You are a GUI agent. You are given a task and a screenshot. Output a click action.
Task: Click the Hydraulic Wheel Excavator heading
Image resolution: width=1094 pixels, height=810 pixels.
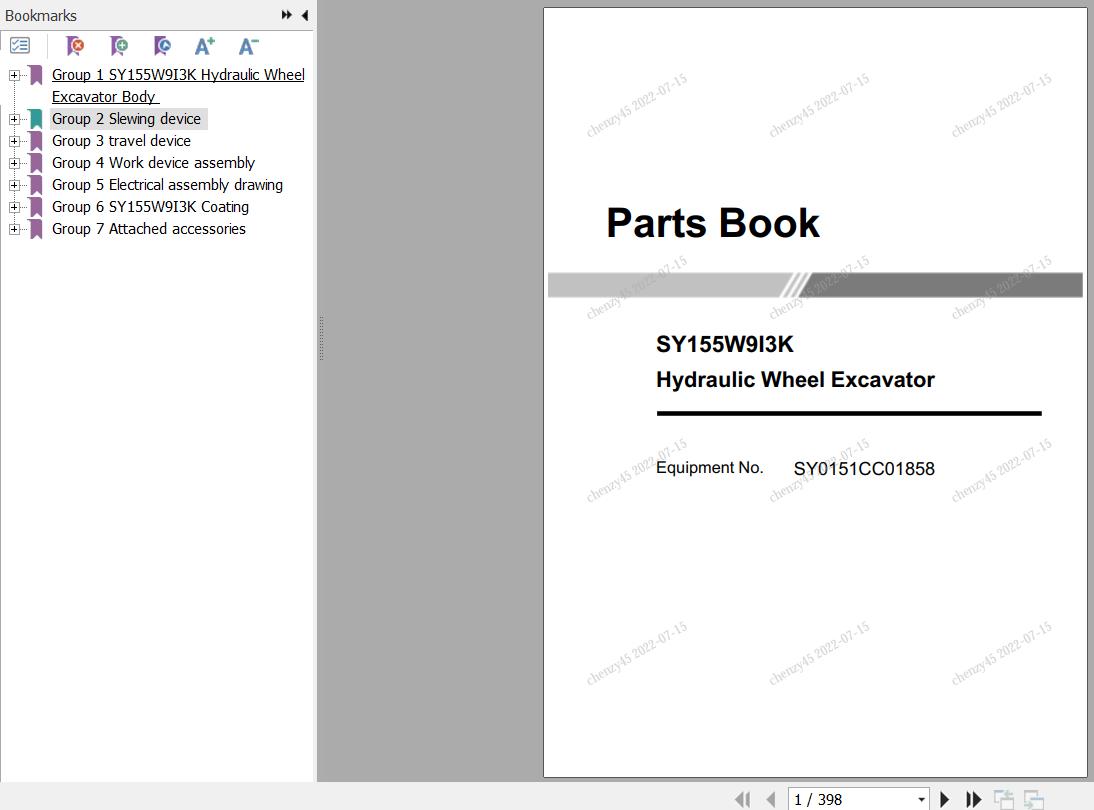click(795, 380)
